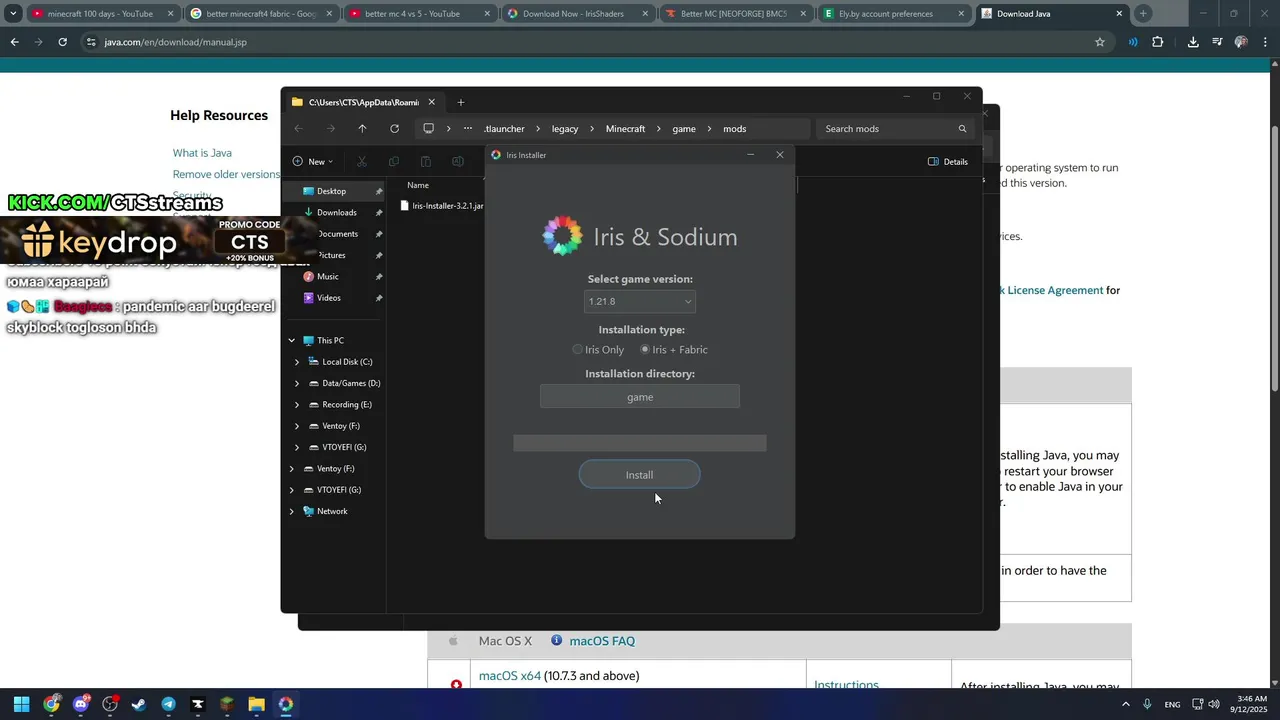This screenshot has height=720, width=1280.
Task: Click the installer progress bar
Action: [x=640, y=443]
